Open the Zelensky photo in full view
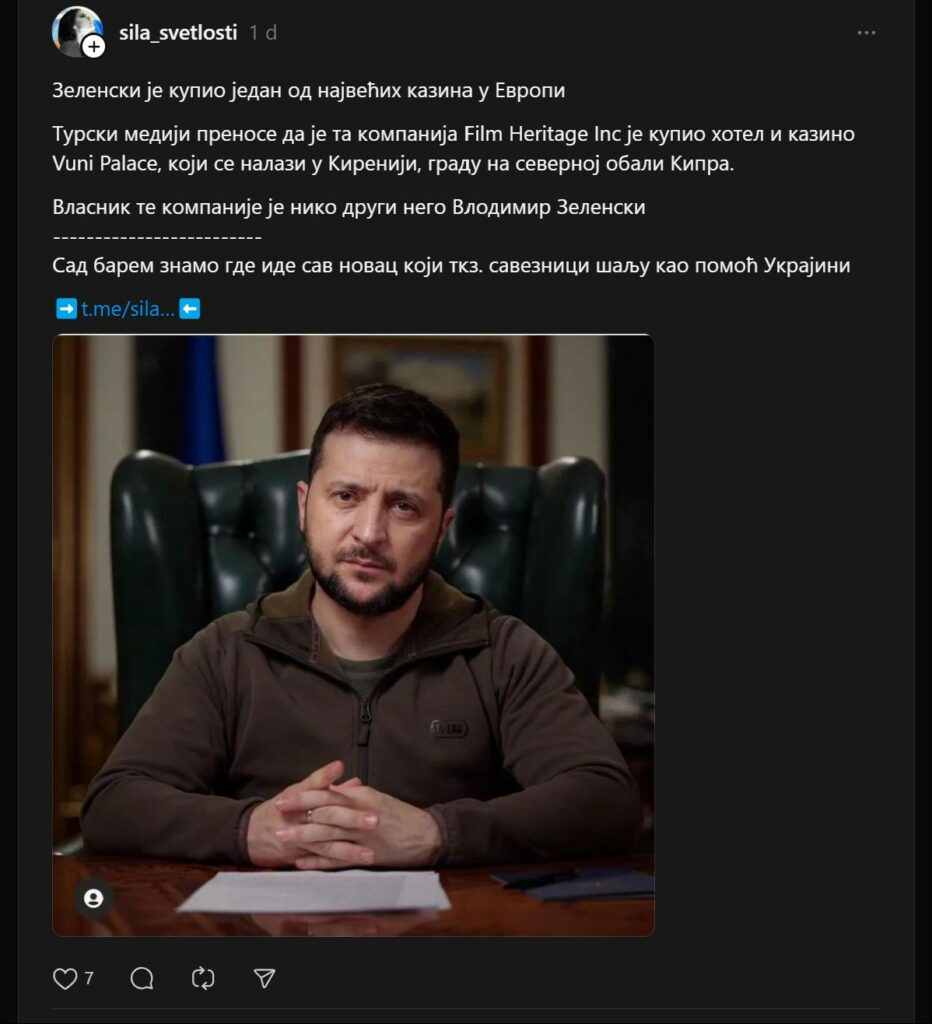This screenshot has width=932, height=1024. tap(353, 635)
